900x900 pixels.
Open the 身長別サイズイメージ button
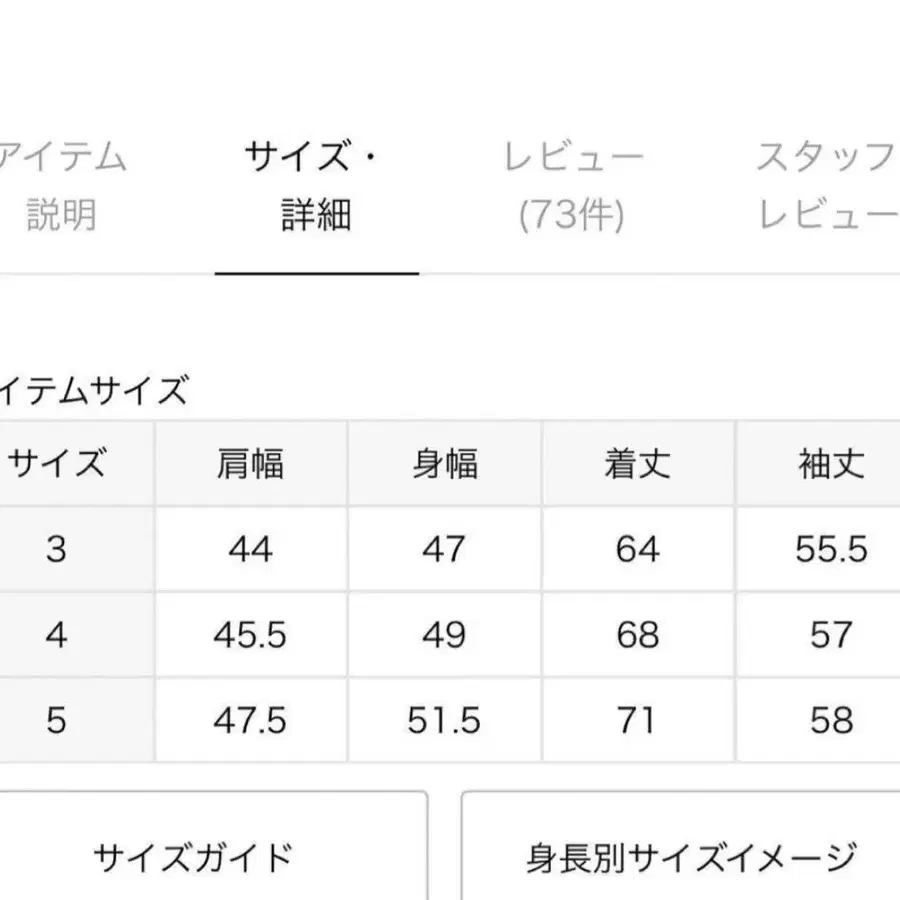[x=690, y=858]
